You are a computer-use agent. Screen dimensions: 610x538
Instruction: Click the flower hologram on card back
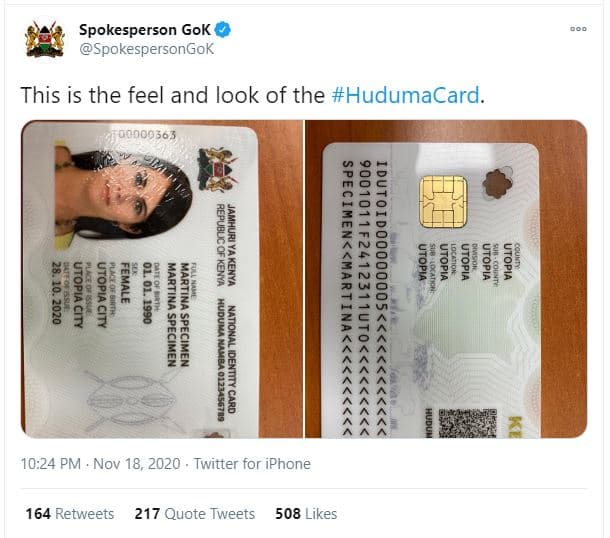(x=498, y=182)
